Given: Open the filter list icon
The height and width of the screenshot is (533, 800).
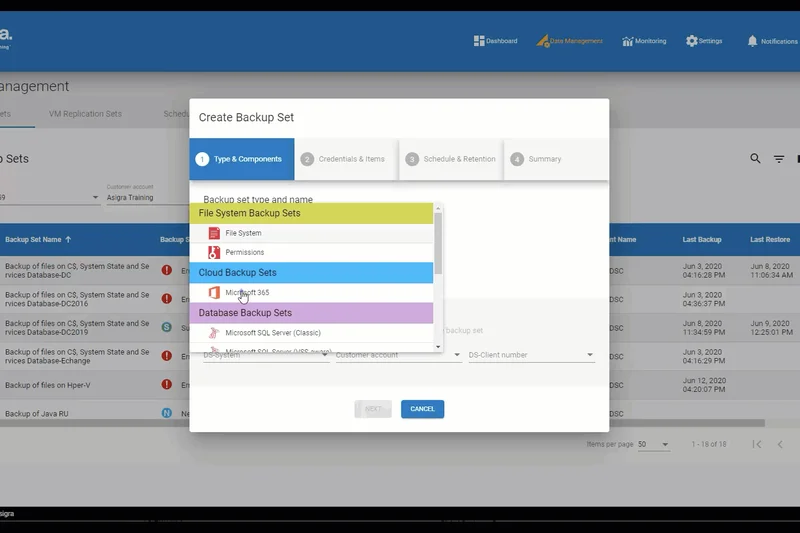Looking at the screenshot, I should [779, 159].
